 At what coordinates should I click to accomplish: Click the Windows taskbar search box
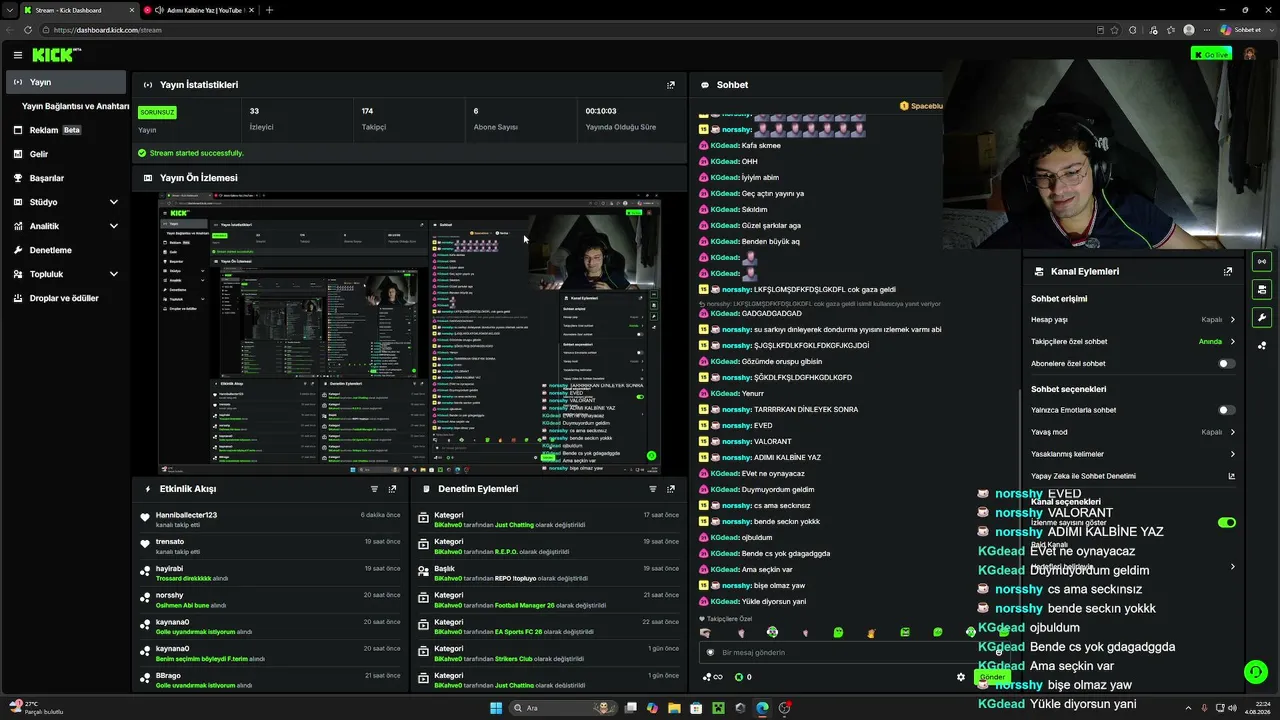coord(565,708)
